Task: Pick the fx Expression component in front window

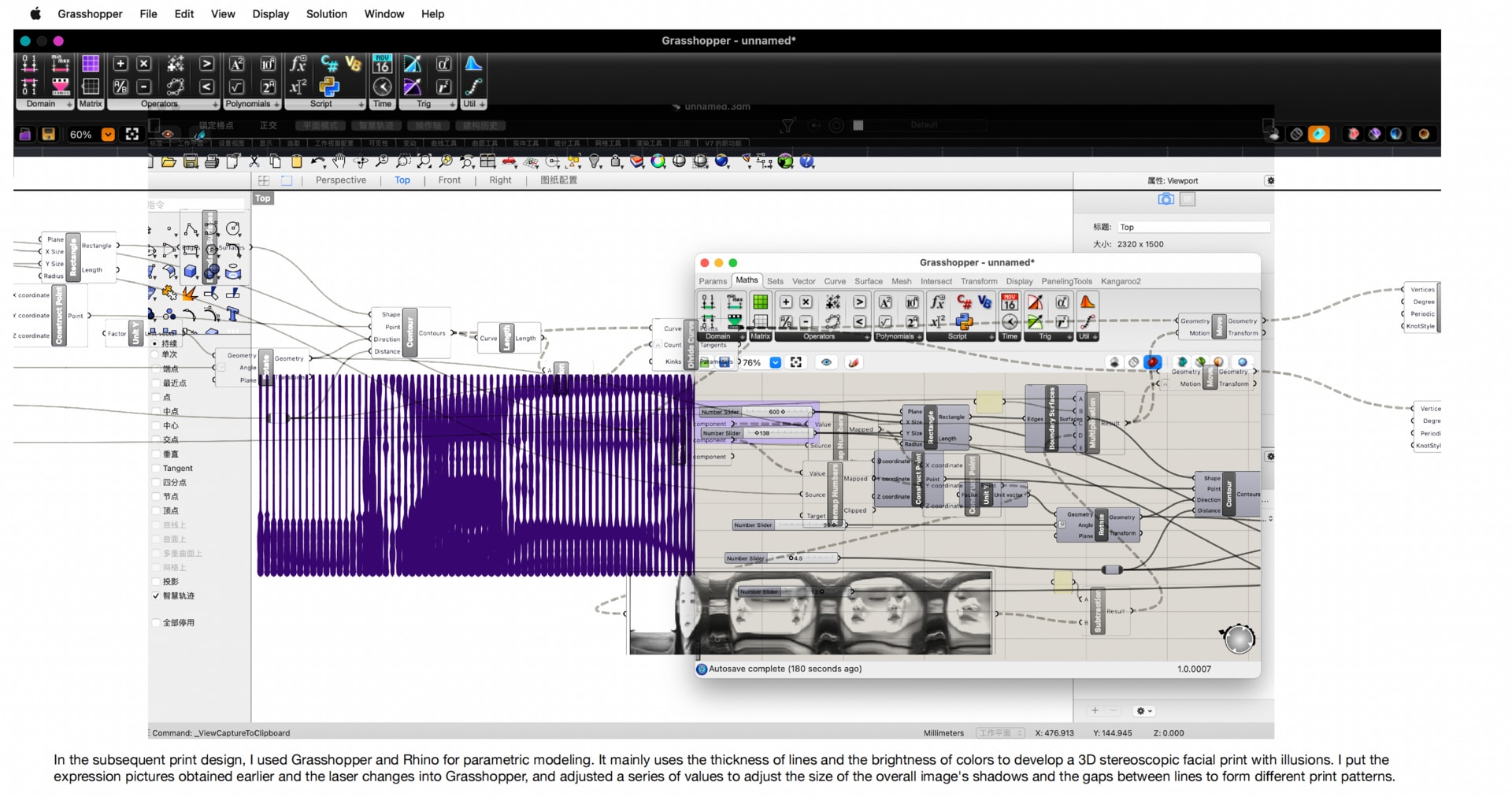Action: (938, 302)
